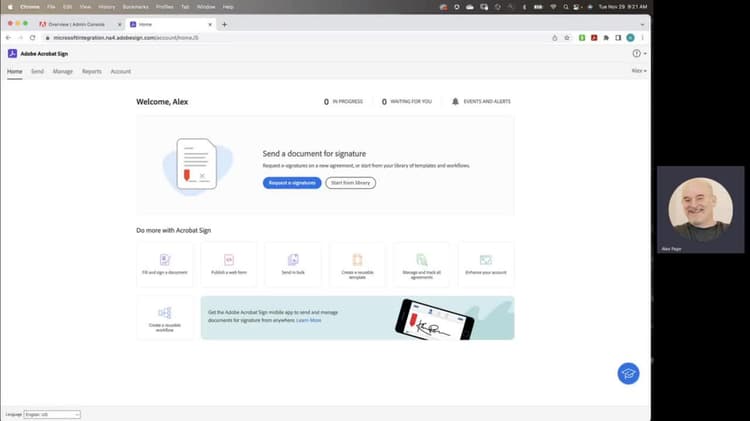Viewport: 750px width, 421px height.
Task: Follow the Learn More link
Action: [309, 320]
